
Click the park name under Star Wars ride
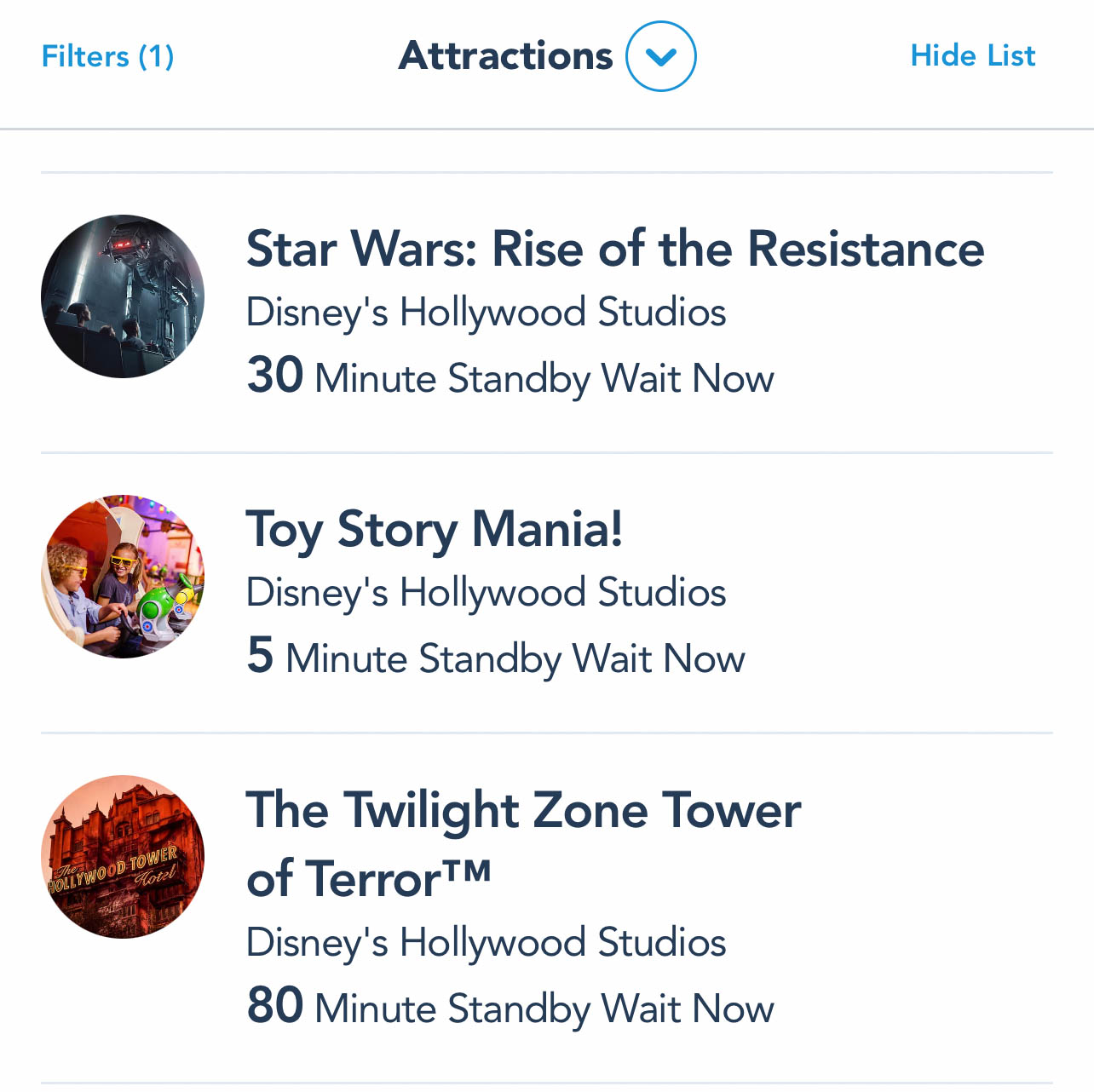point(486,313)
